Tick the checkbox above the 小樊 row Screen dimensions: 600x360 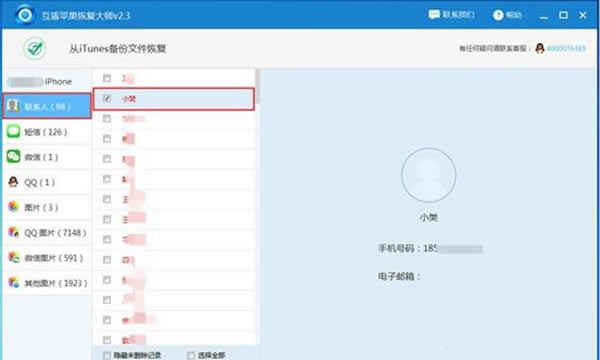[x=107, y=78]
